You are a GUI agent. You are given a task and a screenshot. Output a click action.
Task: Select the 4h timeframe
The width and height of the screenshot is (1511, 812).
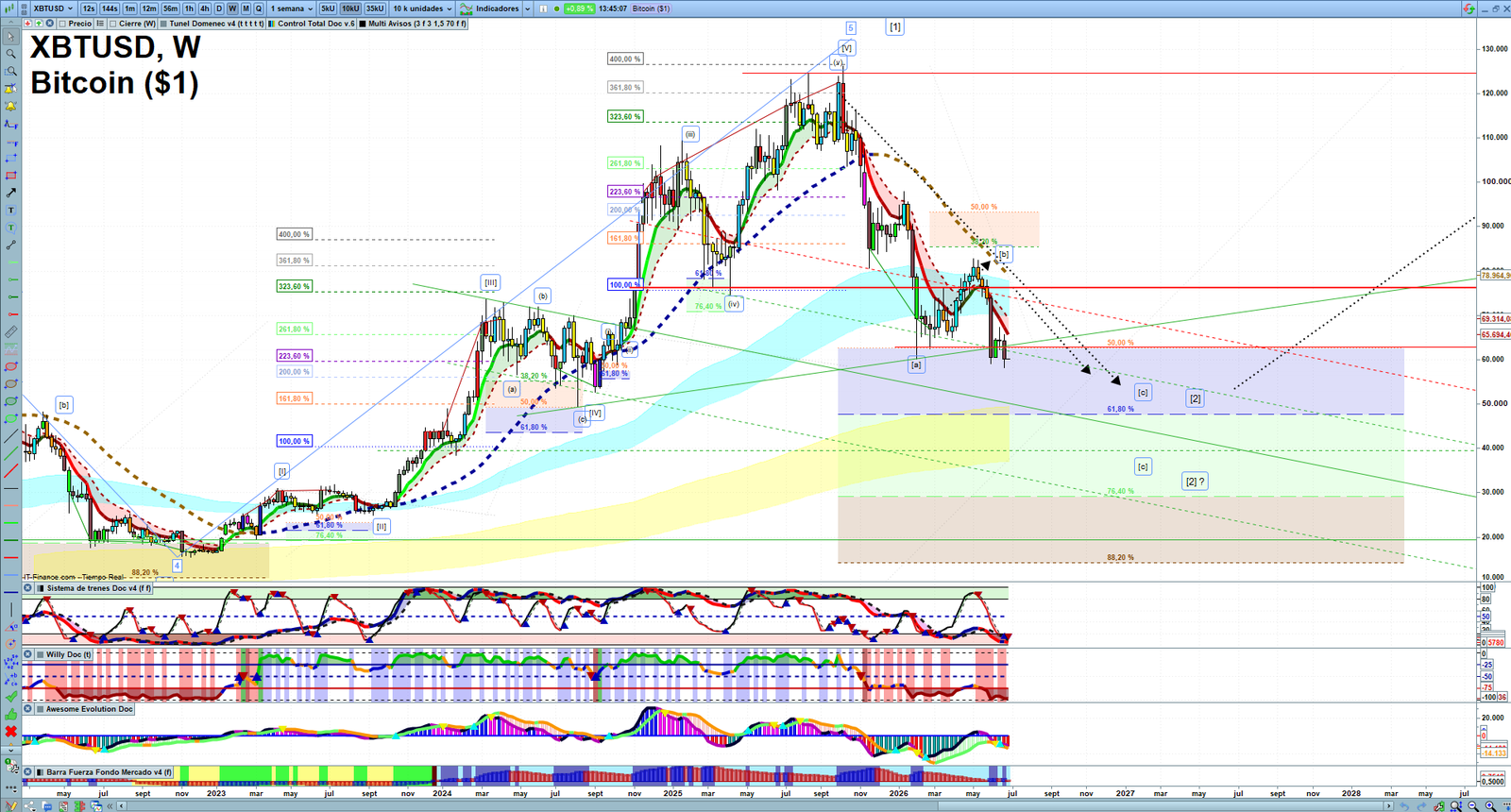point(204,8)
